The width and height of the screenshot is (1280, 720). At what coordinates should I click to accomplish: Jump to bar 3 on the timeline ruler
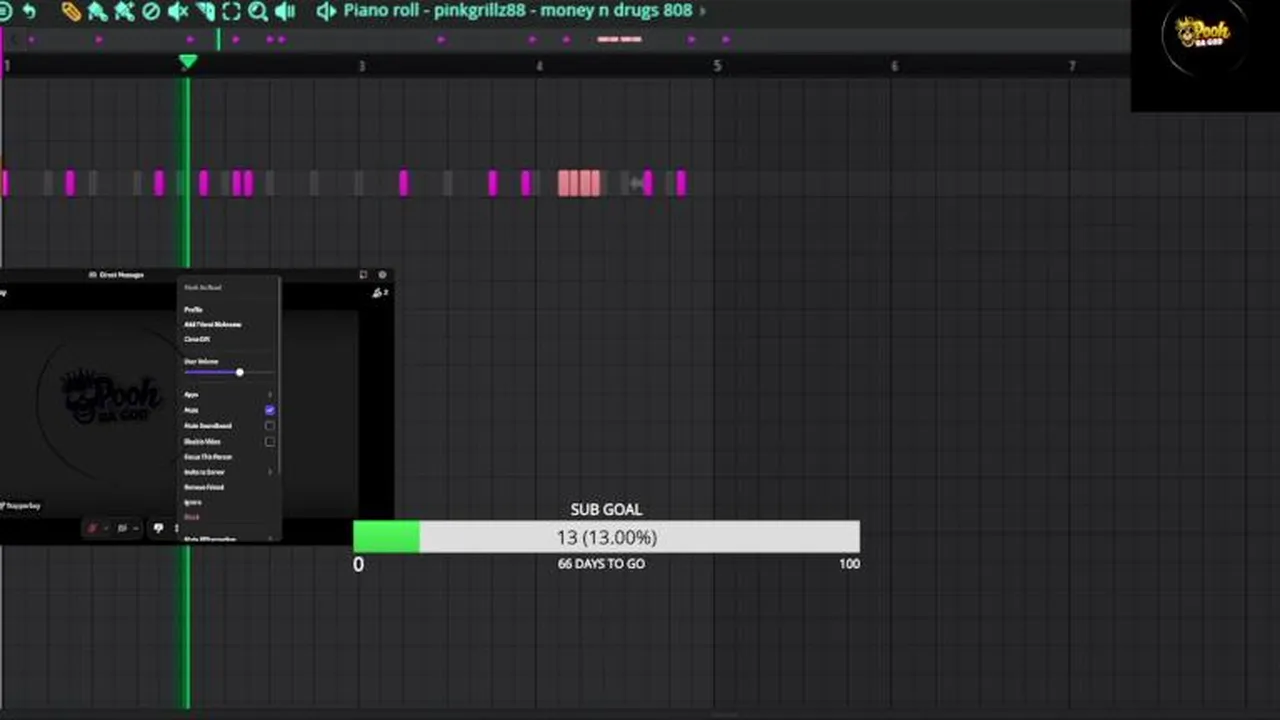(362, 66)
